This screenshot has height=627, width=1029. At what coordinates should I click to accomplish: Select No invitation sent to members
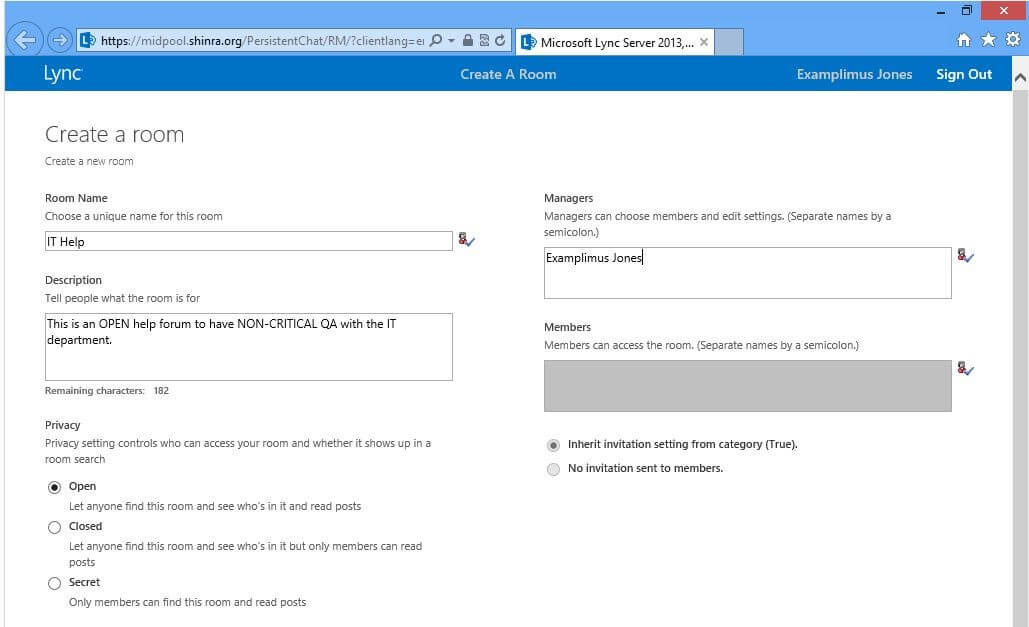[553, 469]
